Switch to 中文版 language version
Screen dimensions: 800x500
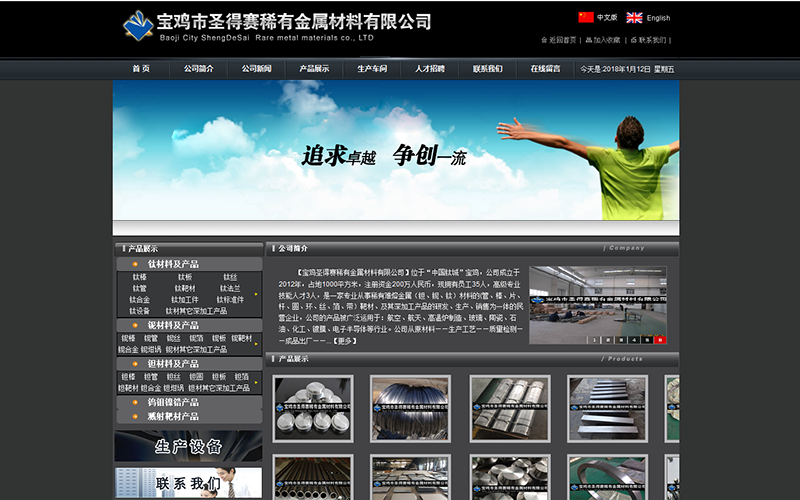pyautogui.click(x=607, y=18)
